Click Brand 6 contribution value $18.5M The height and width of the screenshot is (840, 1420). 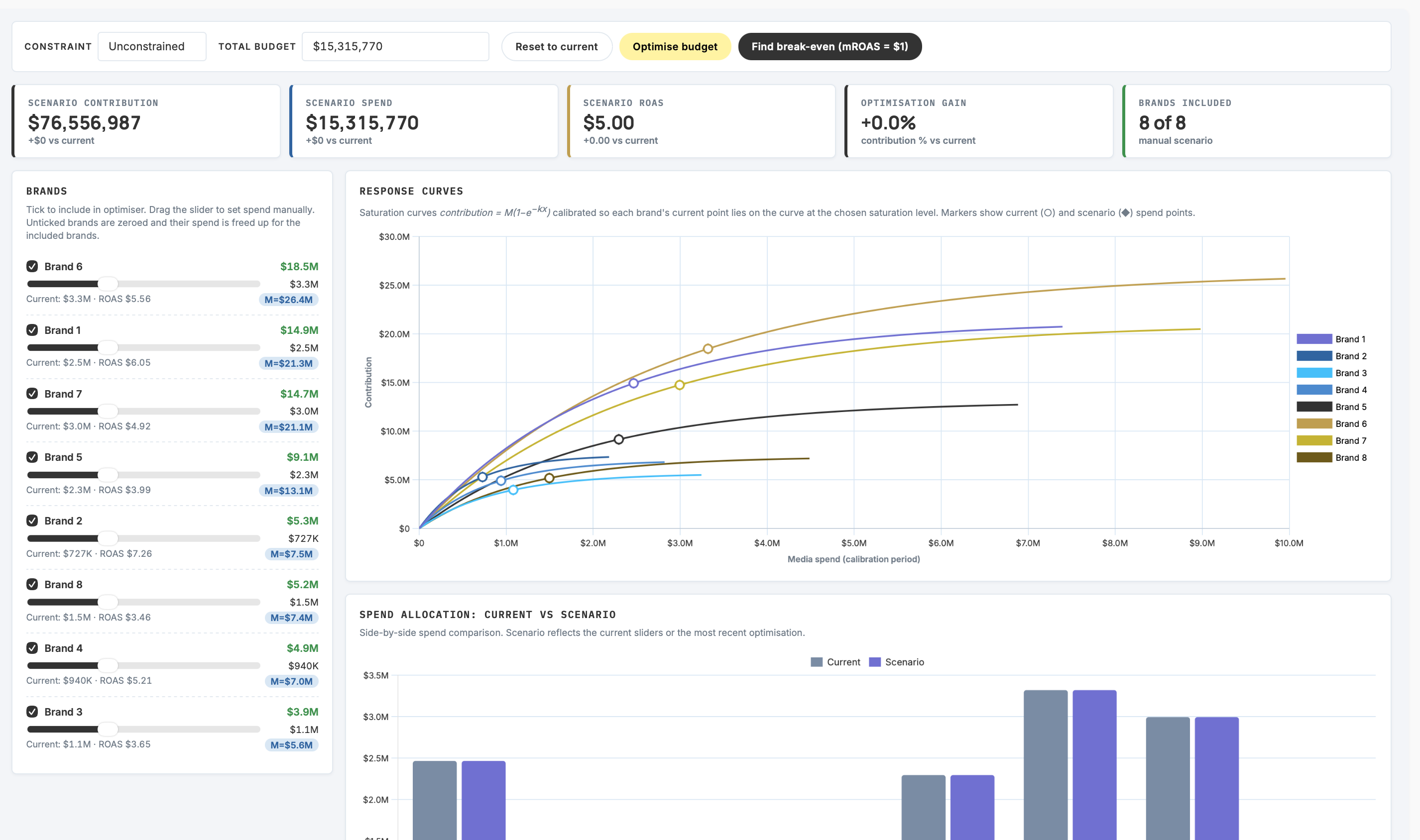(x=299, y=266)
